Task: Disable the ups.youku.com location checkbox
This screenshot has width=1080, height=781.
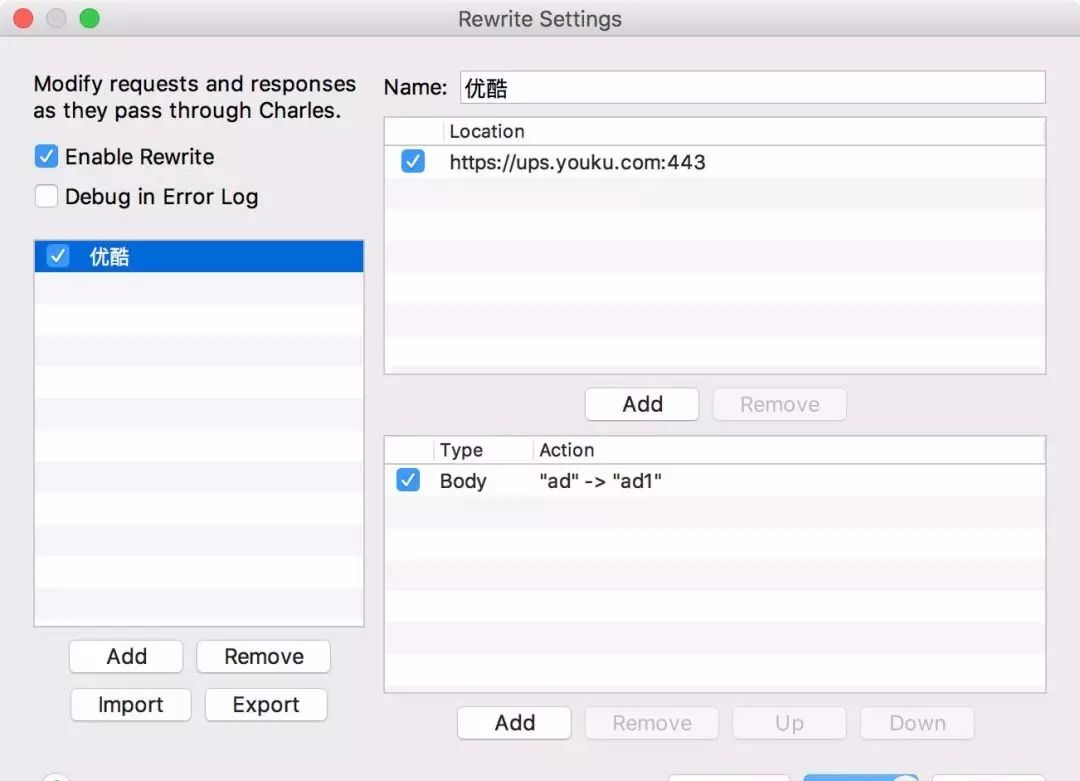Action: click(413, 162)
